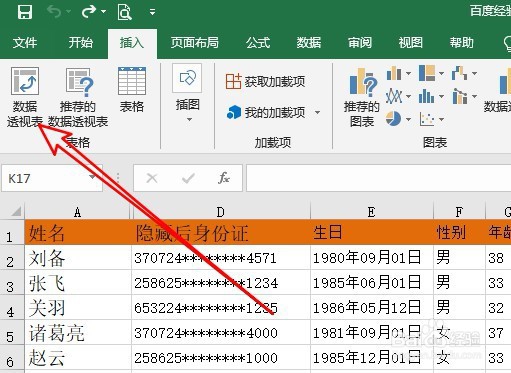The image size is (511, 373).
Task: Open the Print Preview icon
Action: pyautogui.click(x=124, y=12)
